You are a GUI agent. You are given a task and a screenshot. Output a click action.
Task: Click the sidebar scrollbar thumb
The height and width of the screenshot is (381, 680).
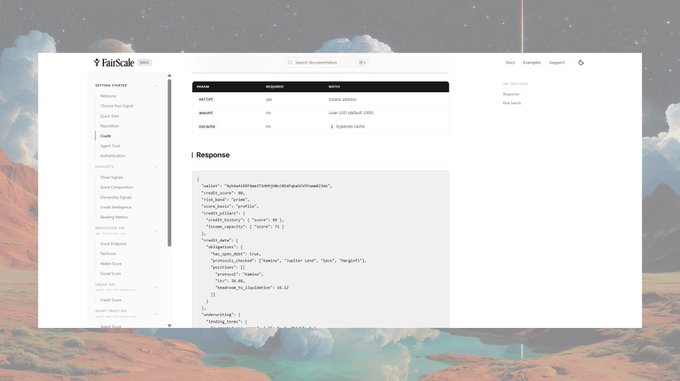coord(169,163)
